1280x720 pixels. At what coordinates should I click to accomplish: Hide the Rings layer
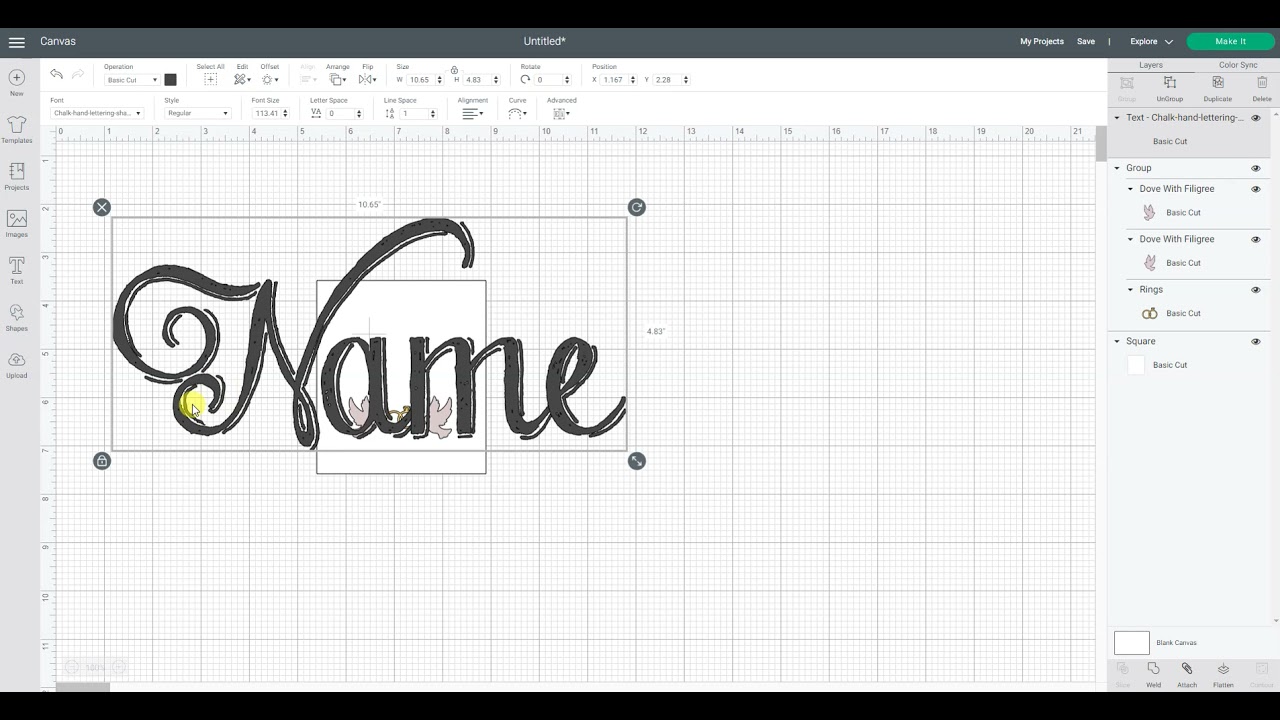point(1256,290)
